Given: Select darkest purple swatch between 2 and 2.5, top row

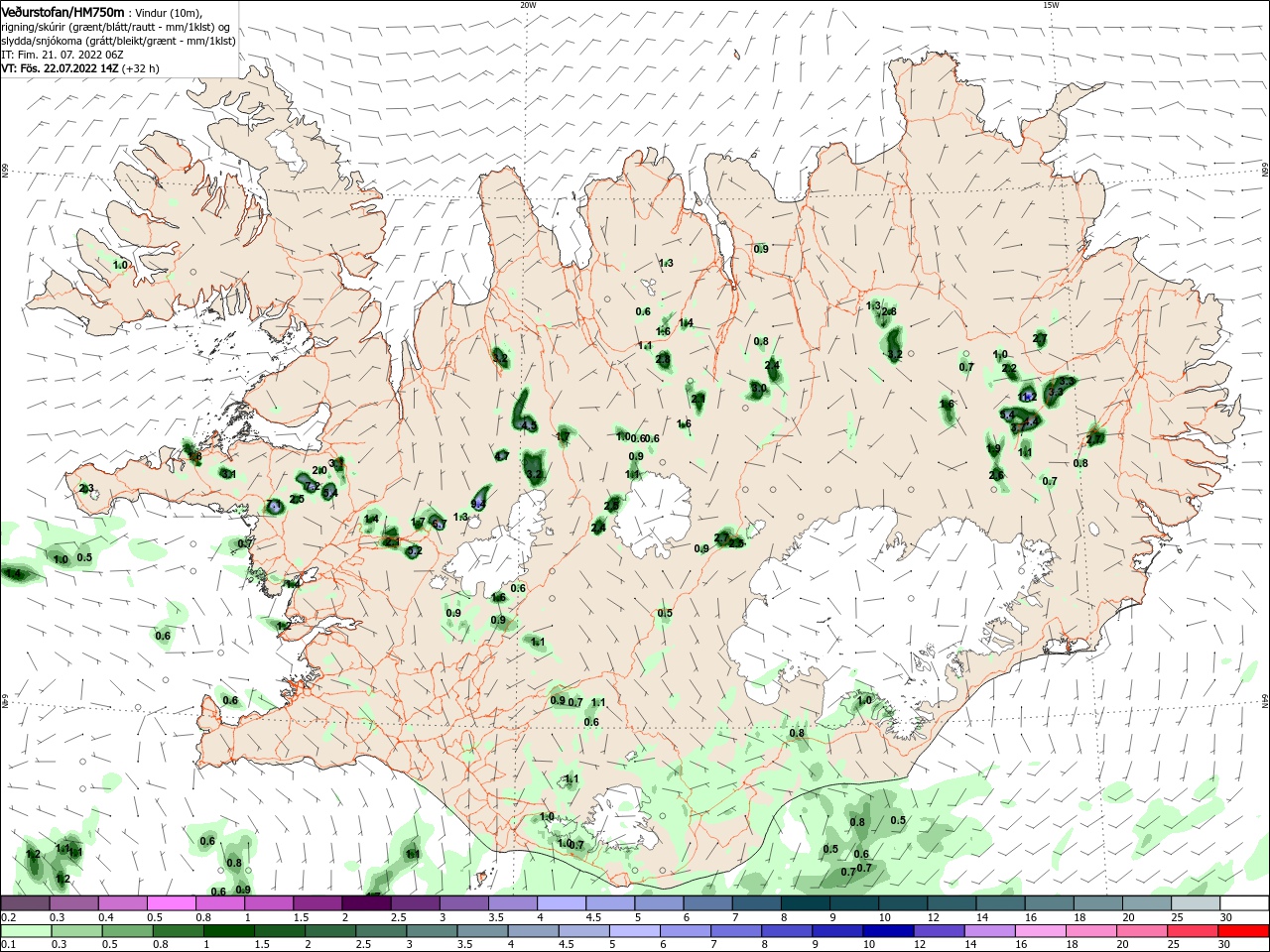Looking at the screenshot, I should [366, 903].
